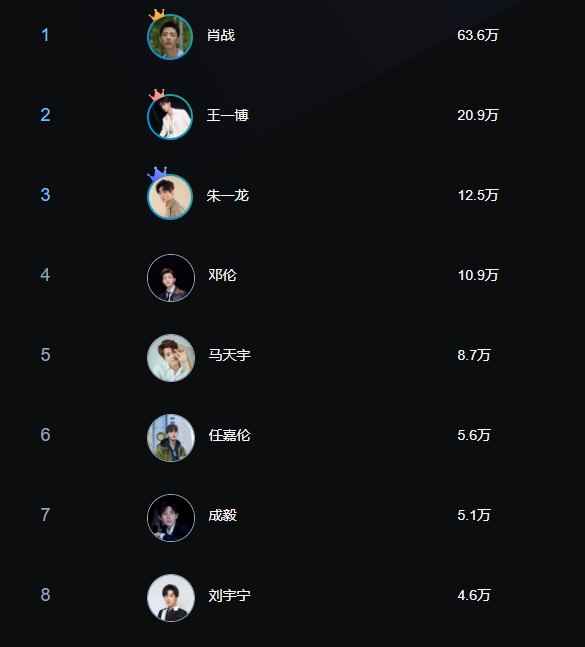The height and width of the screenshot is (647, 585).
Task: Click the 63.6万 score value
Action: click(478, 35)
